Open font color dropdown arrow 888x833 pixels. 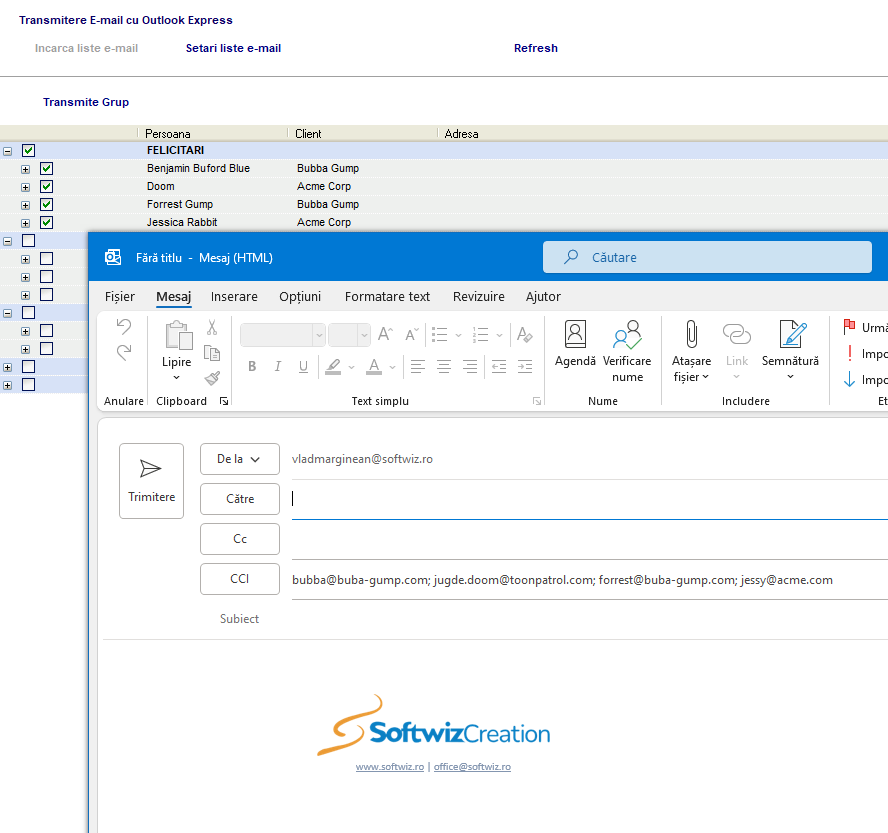(393, 367)
